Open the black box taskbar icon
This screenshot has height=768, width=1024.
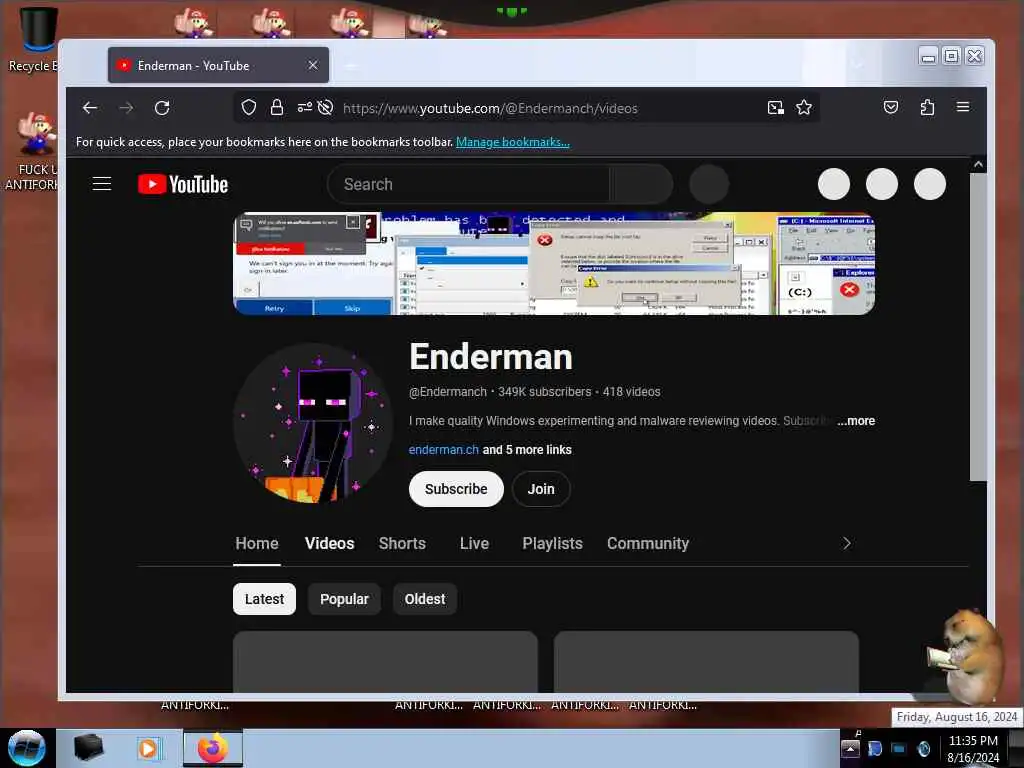point(88,748)
